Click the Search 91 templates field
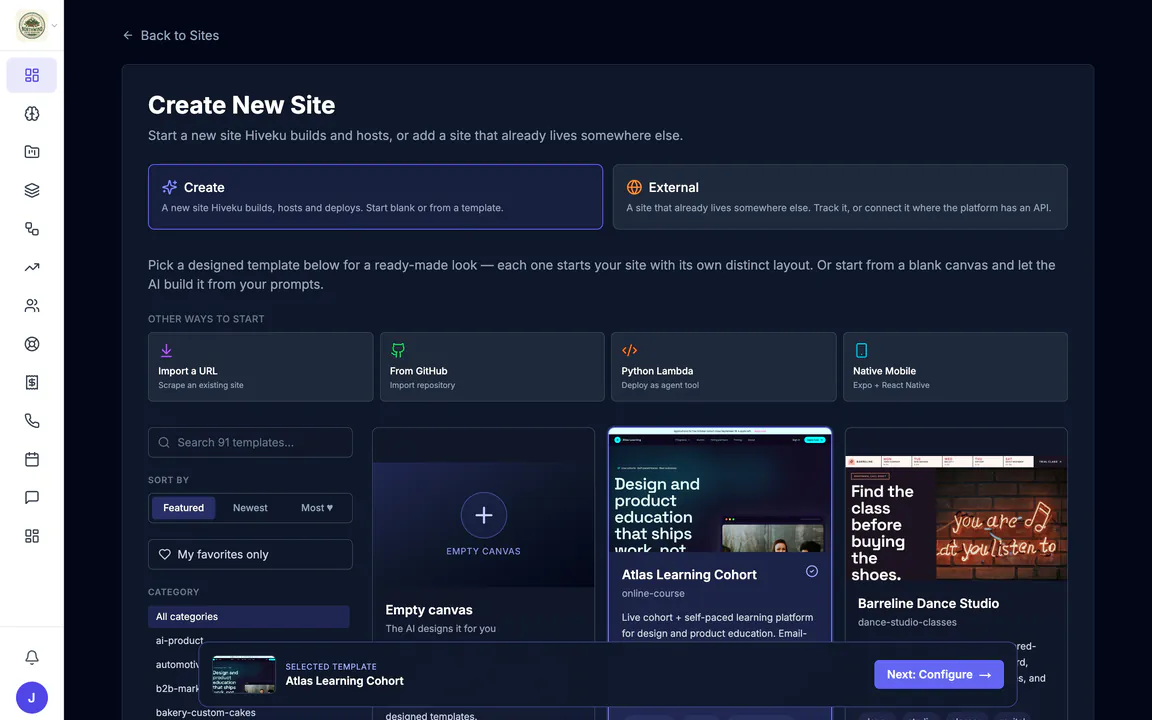The width and height of the screenshot is (1152, 720). (x=250, y=442)
